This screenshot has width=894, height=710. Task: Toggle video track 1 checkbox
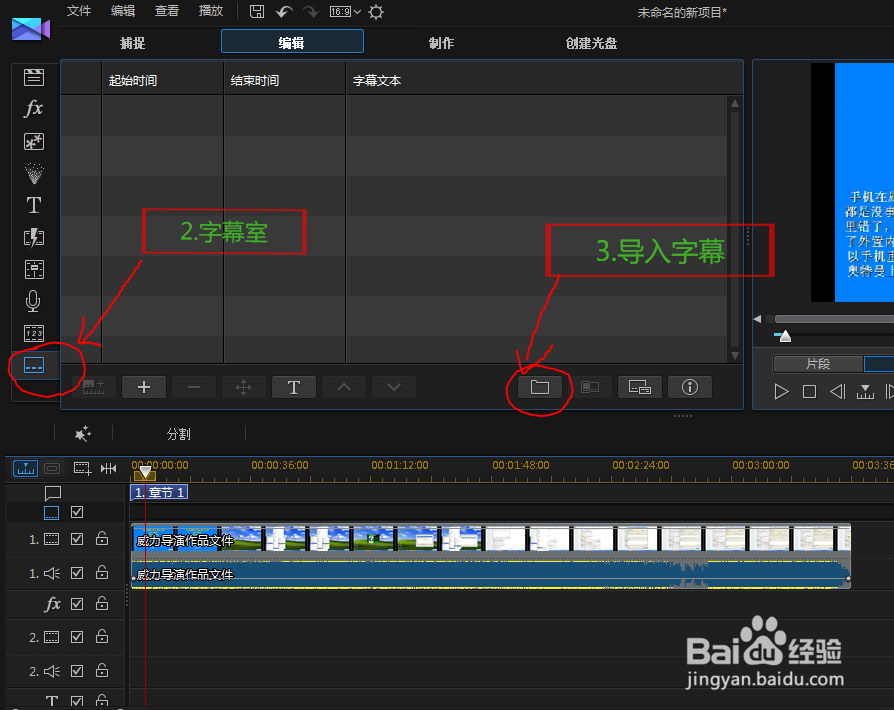77,539
